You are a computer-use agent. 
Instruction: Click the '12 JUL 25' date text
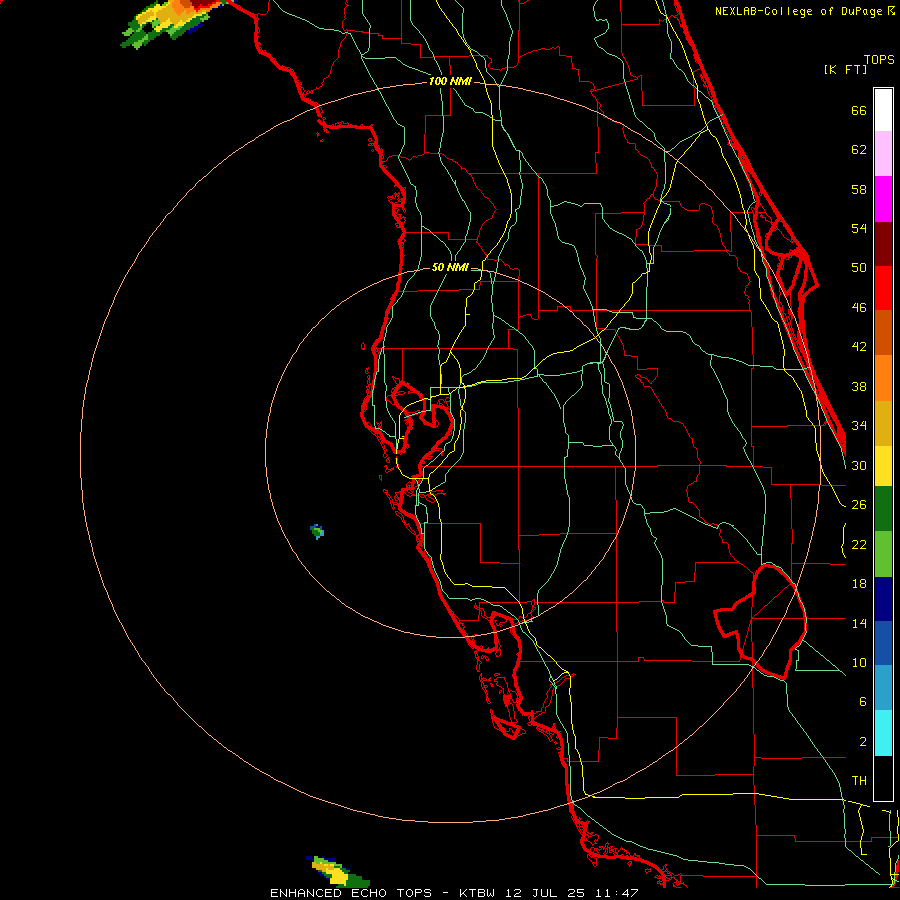[x=547, y=893]
